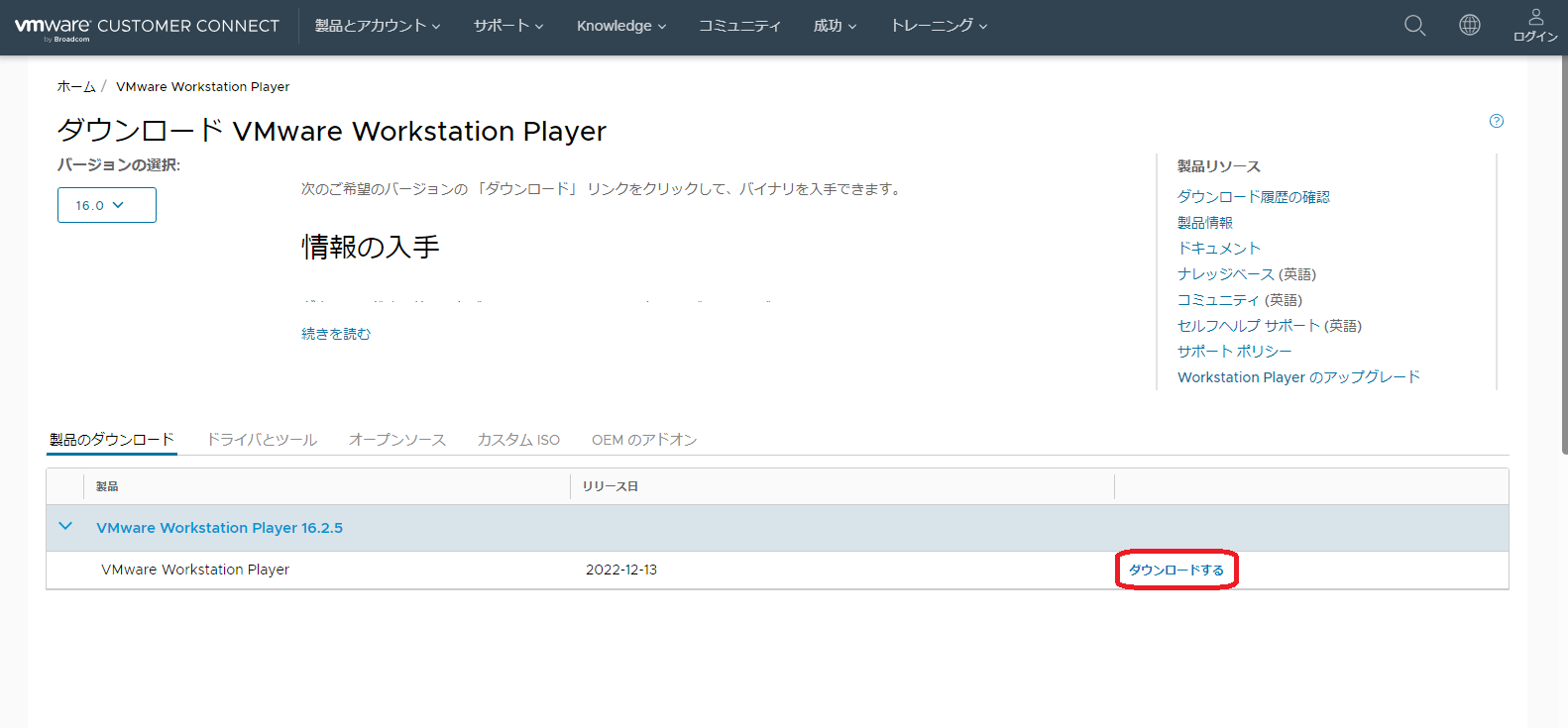Click the release date 2022-12-13 cell

[x=621, y=570]
